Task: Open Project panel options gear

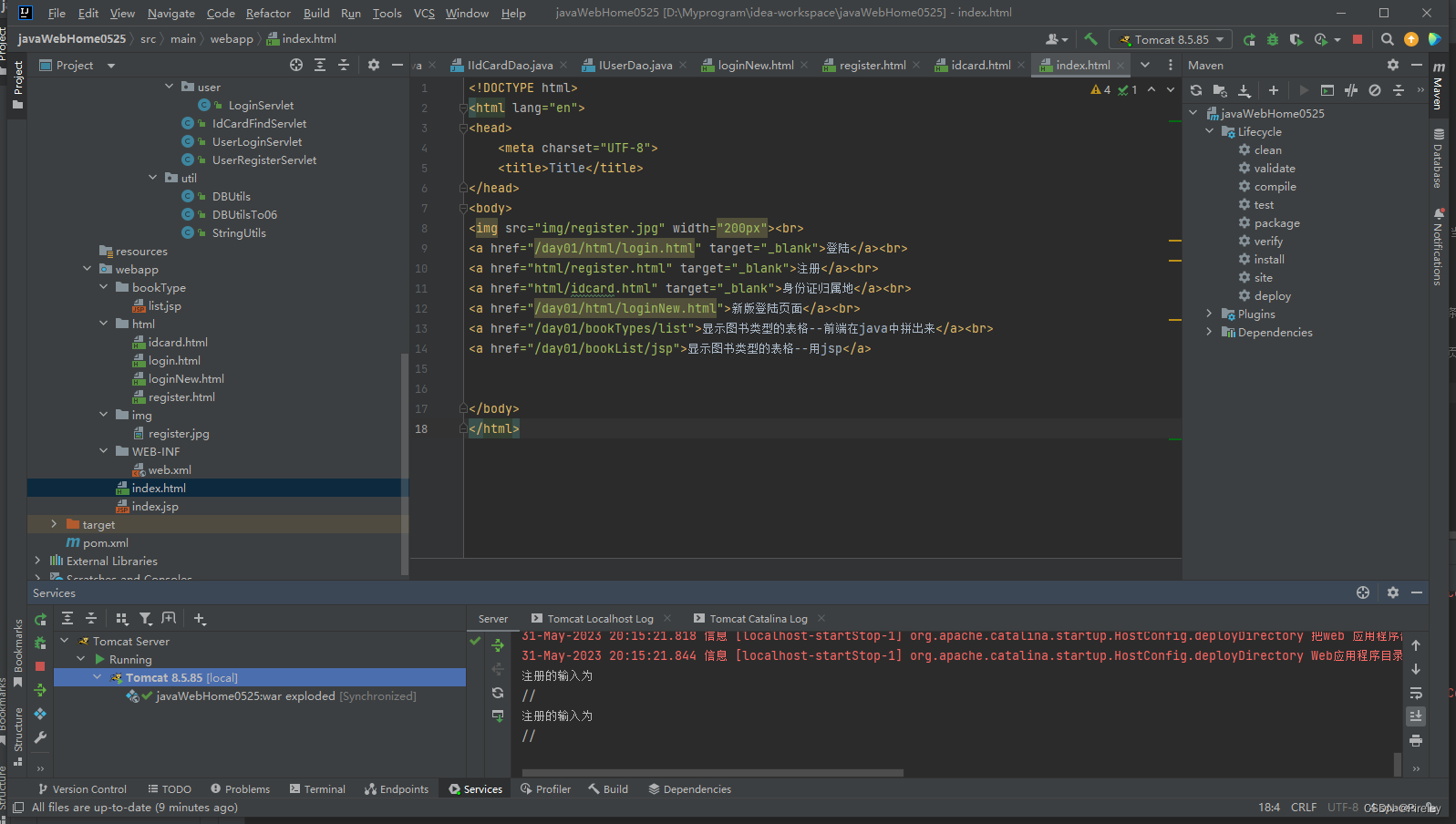Action: tap(374, 65)
